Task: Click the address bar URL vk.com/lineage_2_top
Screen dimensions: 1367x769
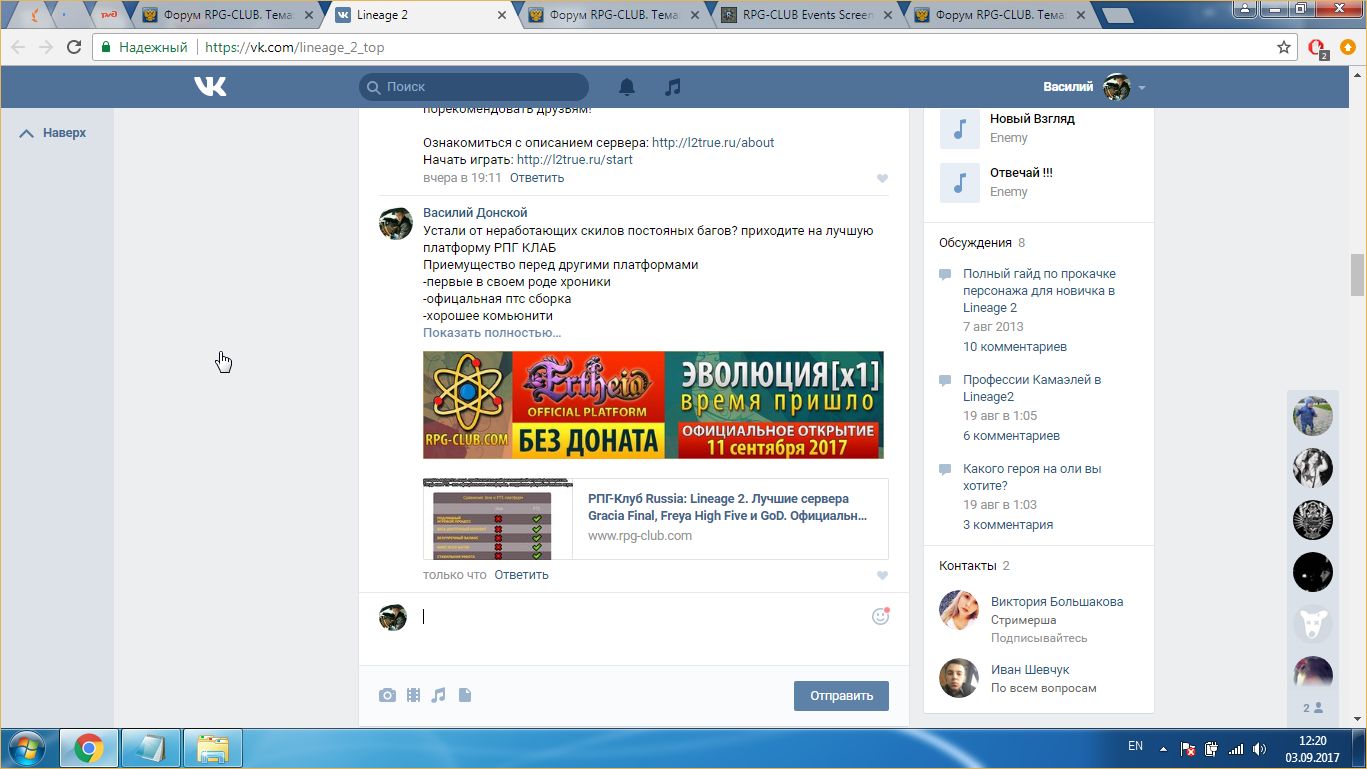Action: [295, 47]
